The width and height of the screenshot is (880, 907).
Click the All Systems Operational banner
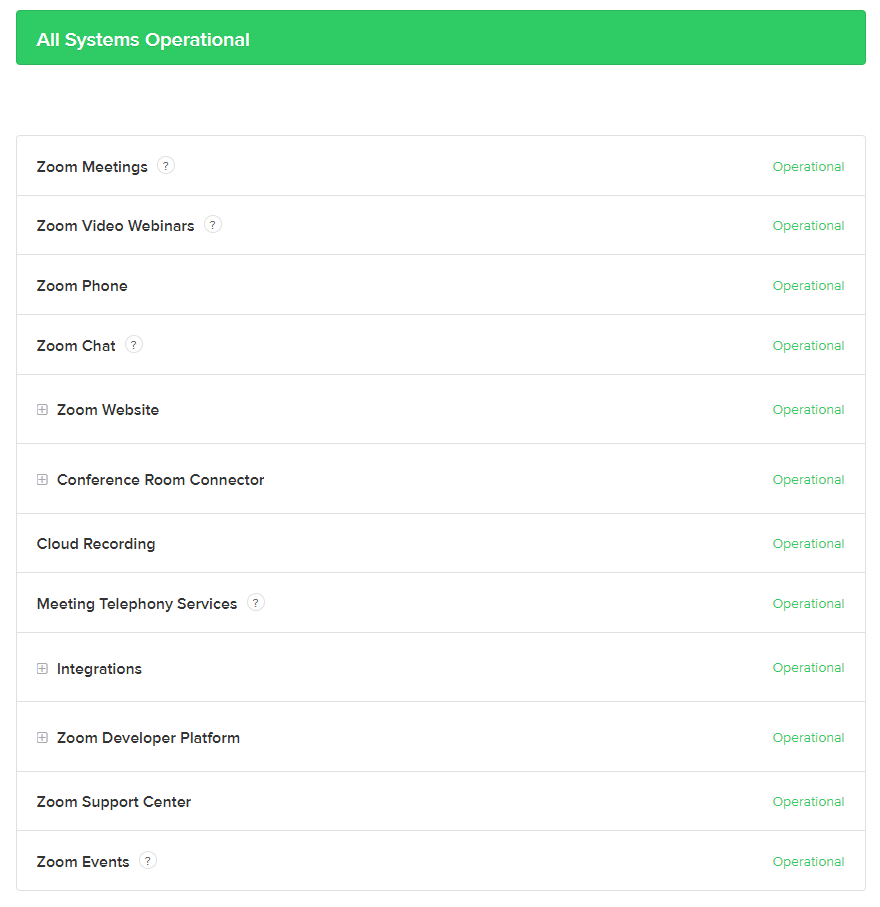[440, 38]
